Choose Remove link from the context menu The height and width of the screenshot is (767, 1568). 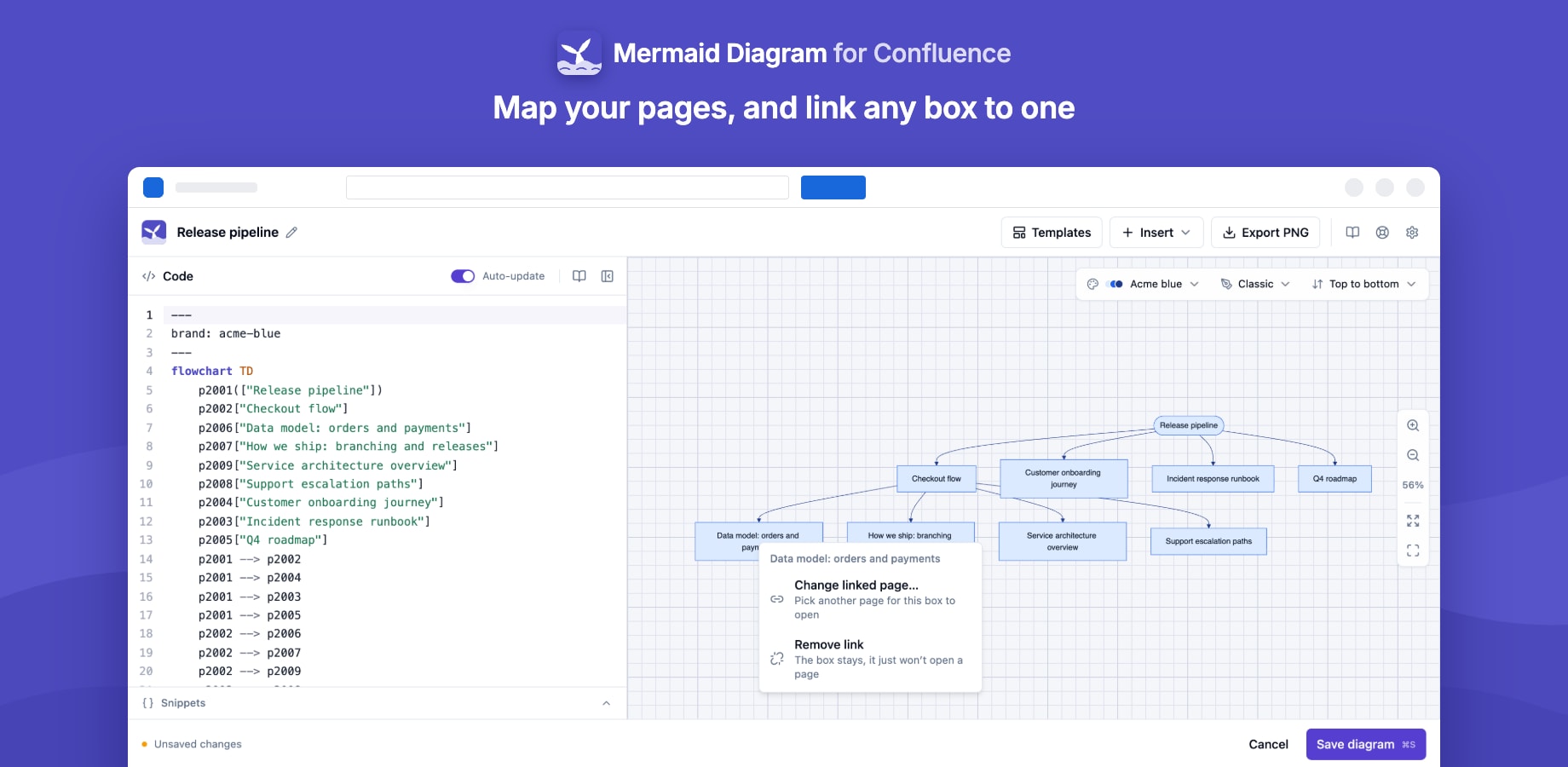coord(870,659)
